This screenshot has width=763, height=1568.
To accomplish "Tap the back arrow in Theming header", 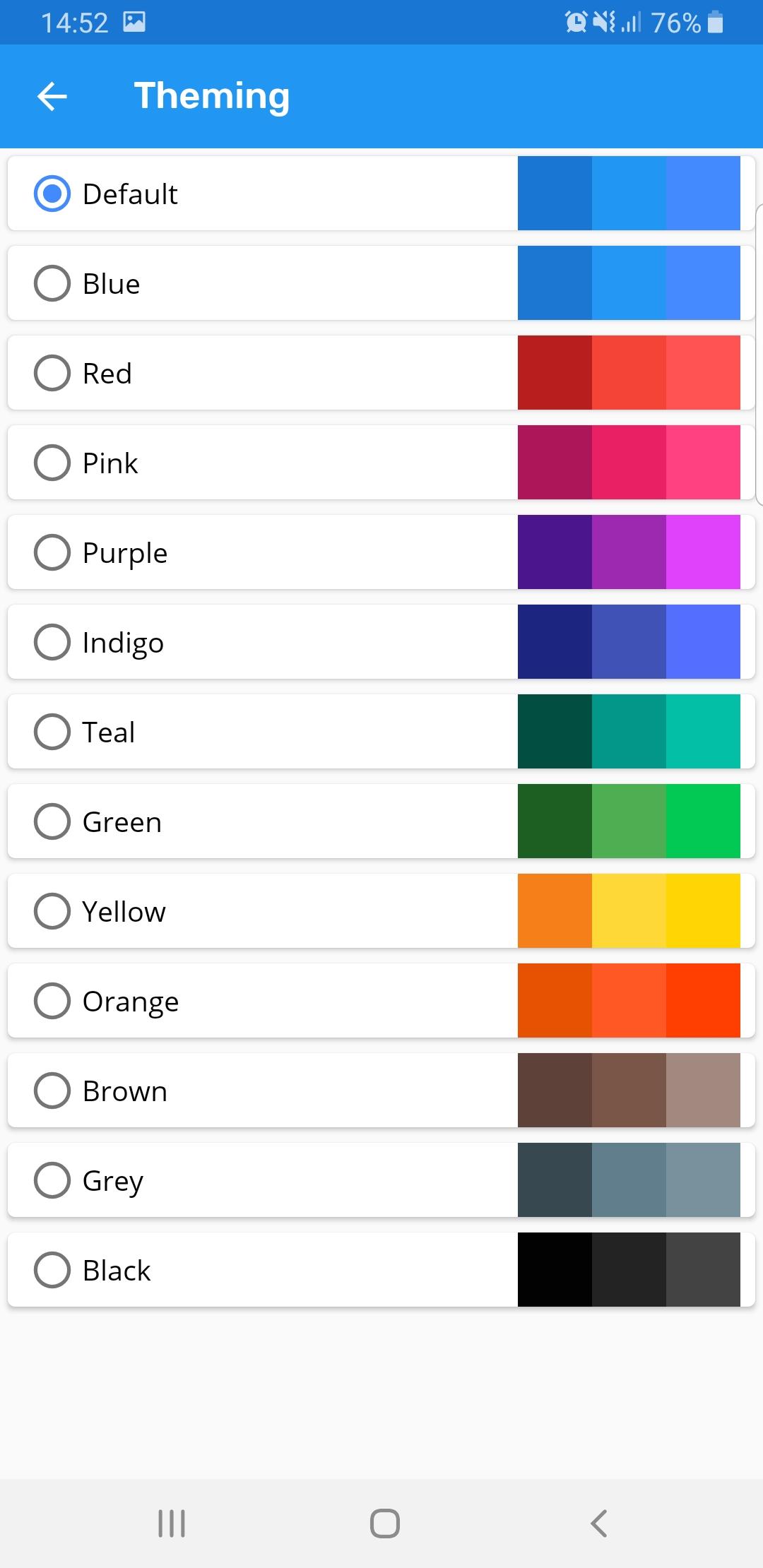I will click(52, 96).
